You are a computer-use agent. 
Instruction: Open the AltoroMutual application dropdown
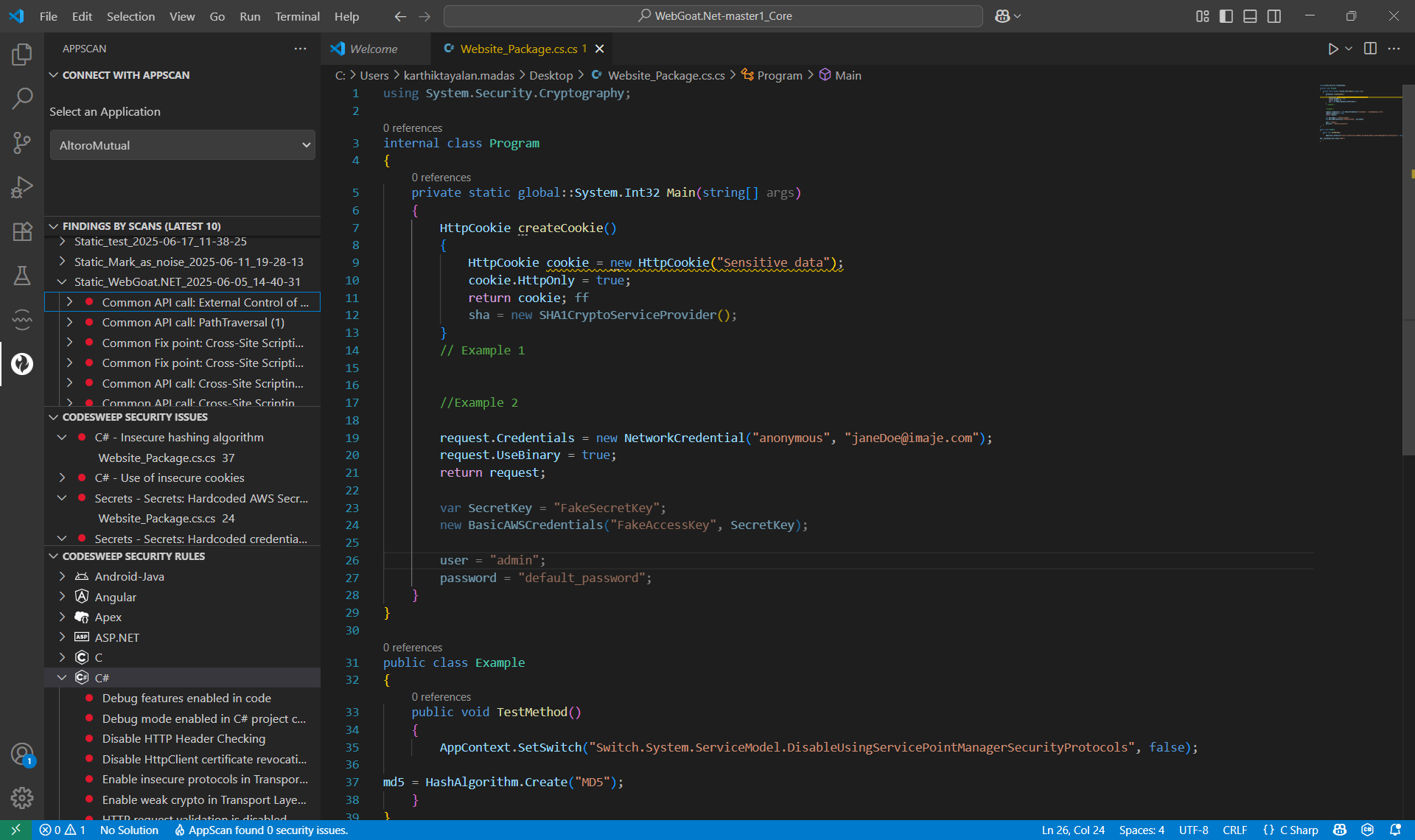pos(182,145)
